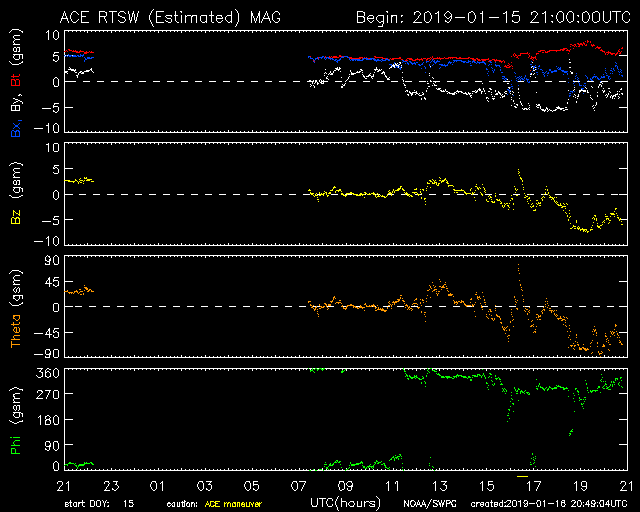Click the Begin date timestamp text
Image resolution: width=640 pixels, height=512 pixels.
point(490,17)
